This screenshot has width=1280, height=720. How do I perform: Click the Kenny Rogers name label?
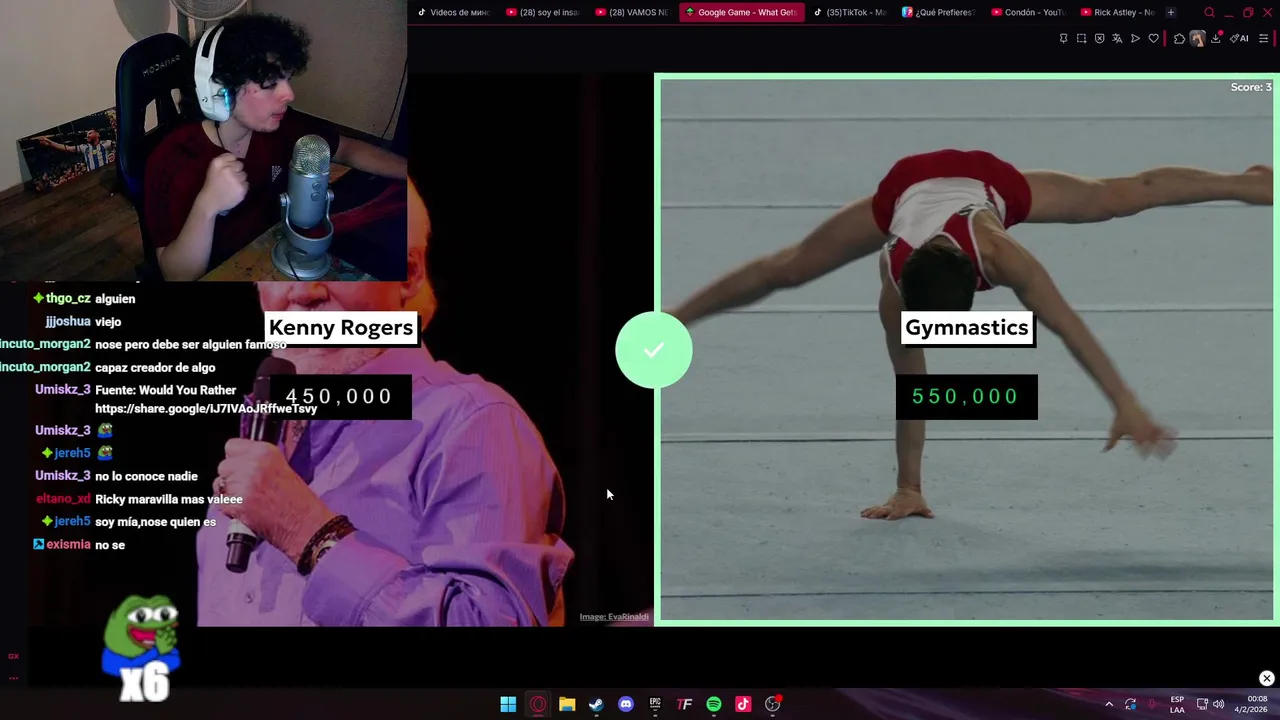click(341, 327)
